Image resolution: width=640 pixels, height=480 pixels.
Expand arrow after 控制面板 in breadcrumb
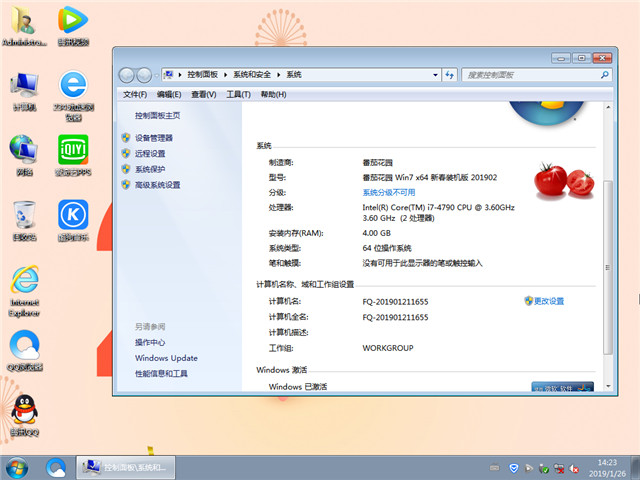[x=225, y=75]
